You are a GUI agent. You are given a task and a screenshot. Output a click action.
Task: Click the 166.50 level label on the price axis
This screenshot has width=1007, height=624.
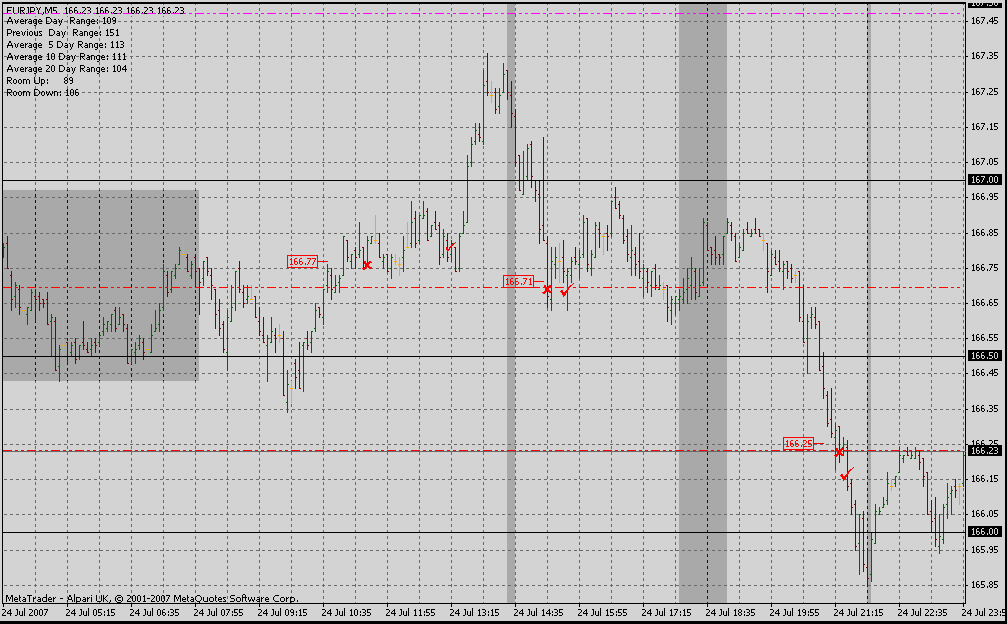(x=984, y=356)
